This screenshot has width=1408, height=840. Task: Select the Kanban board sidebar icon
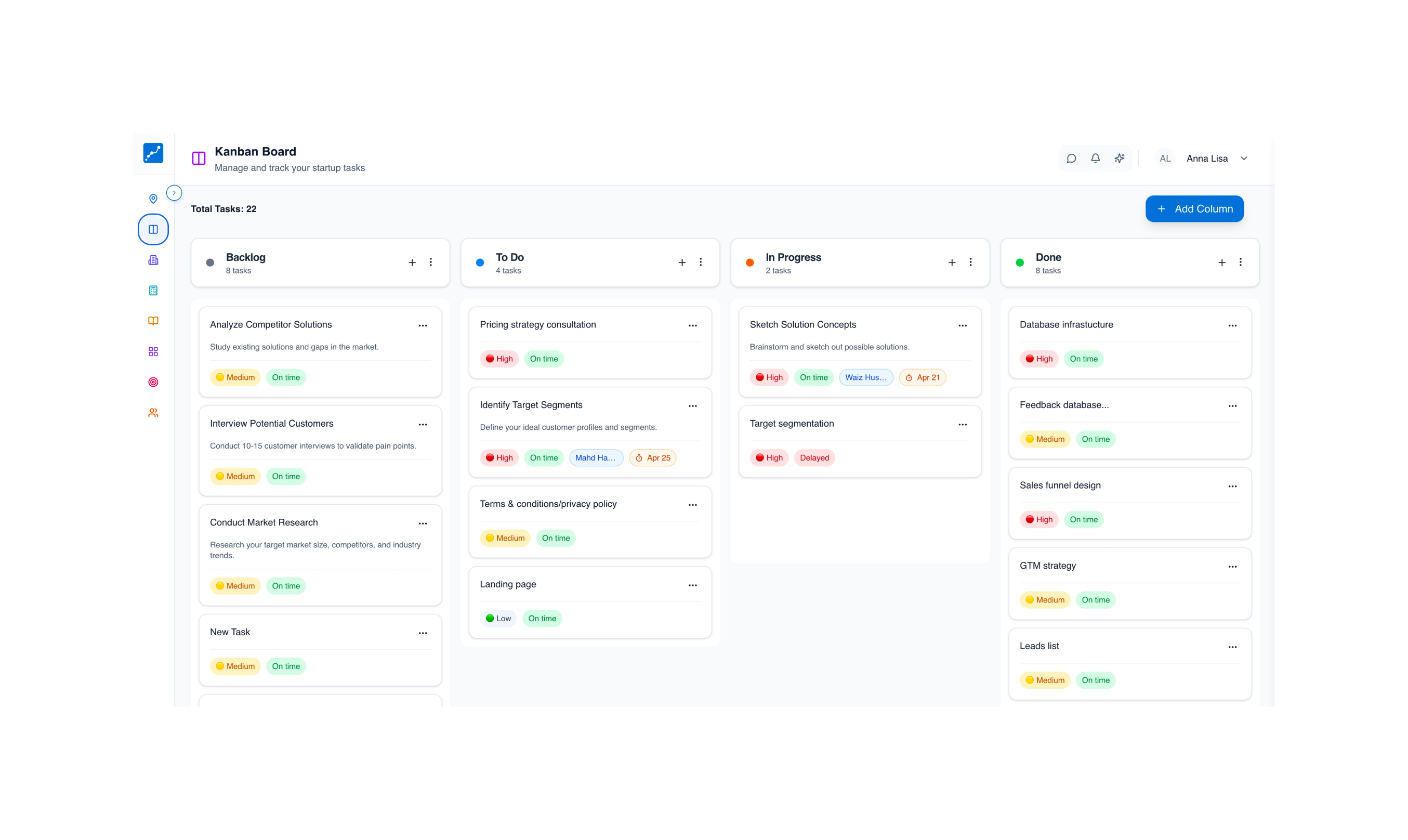[x=153, y=229]
